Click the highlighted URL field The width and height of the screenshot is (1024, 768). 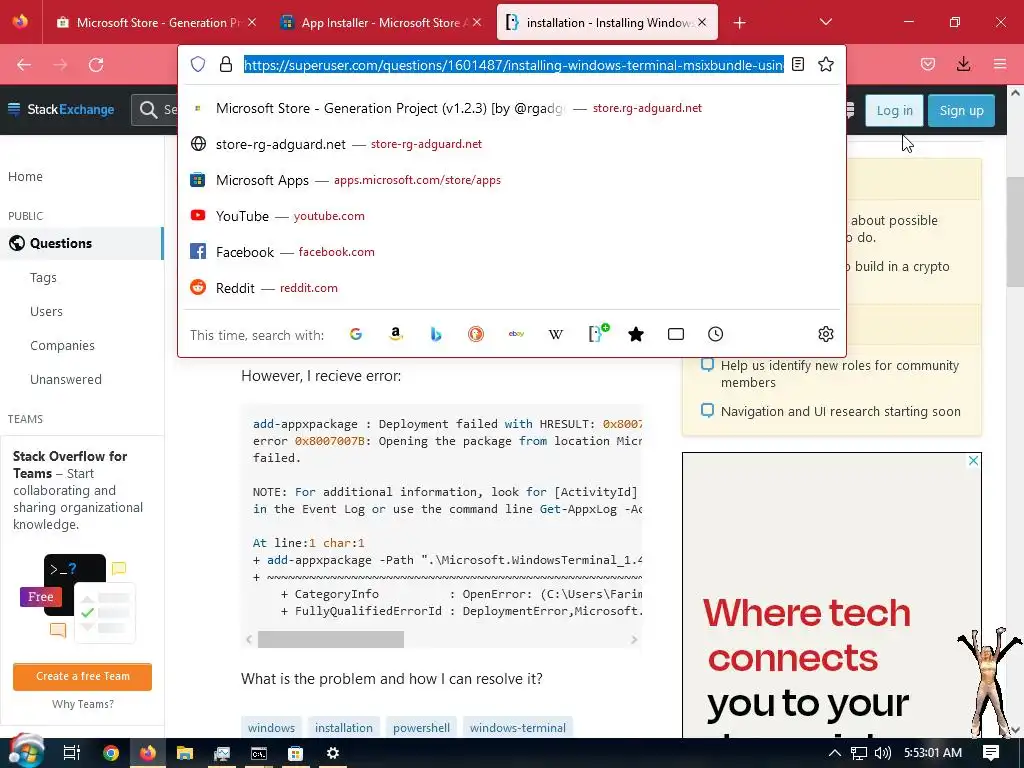tap(513, 65)
